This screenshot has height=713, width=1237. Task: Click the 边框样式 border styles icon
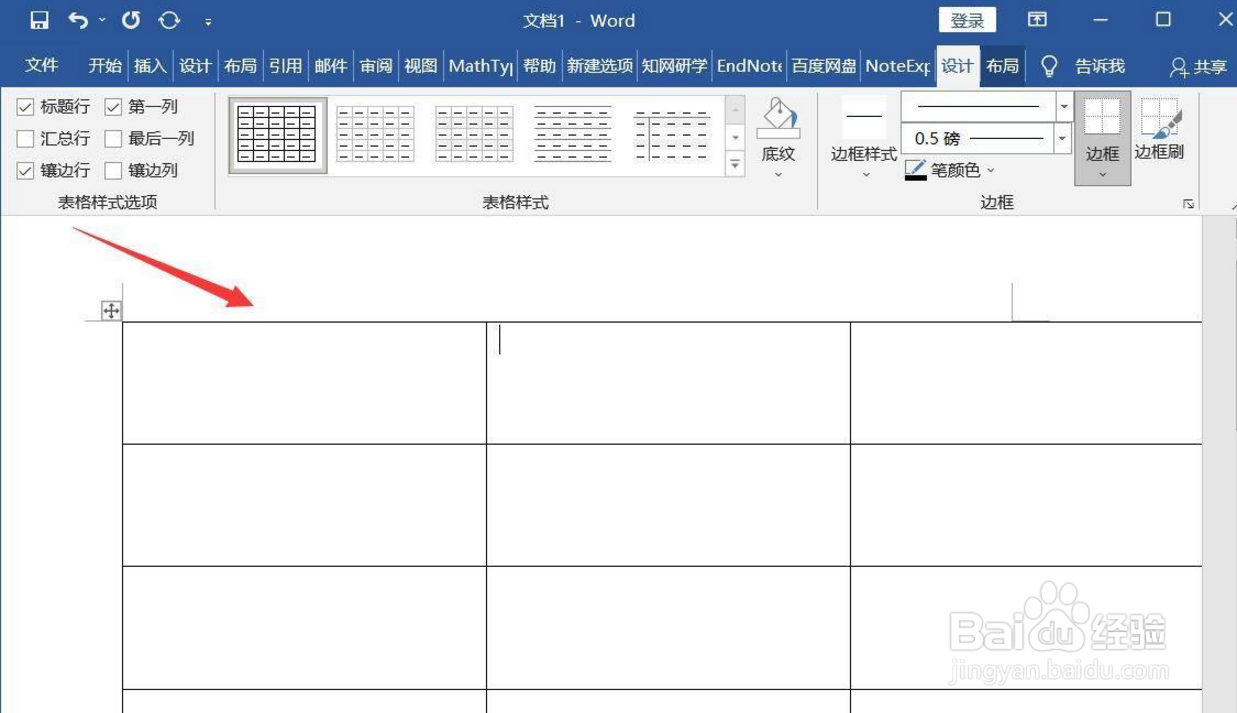864,117
